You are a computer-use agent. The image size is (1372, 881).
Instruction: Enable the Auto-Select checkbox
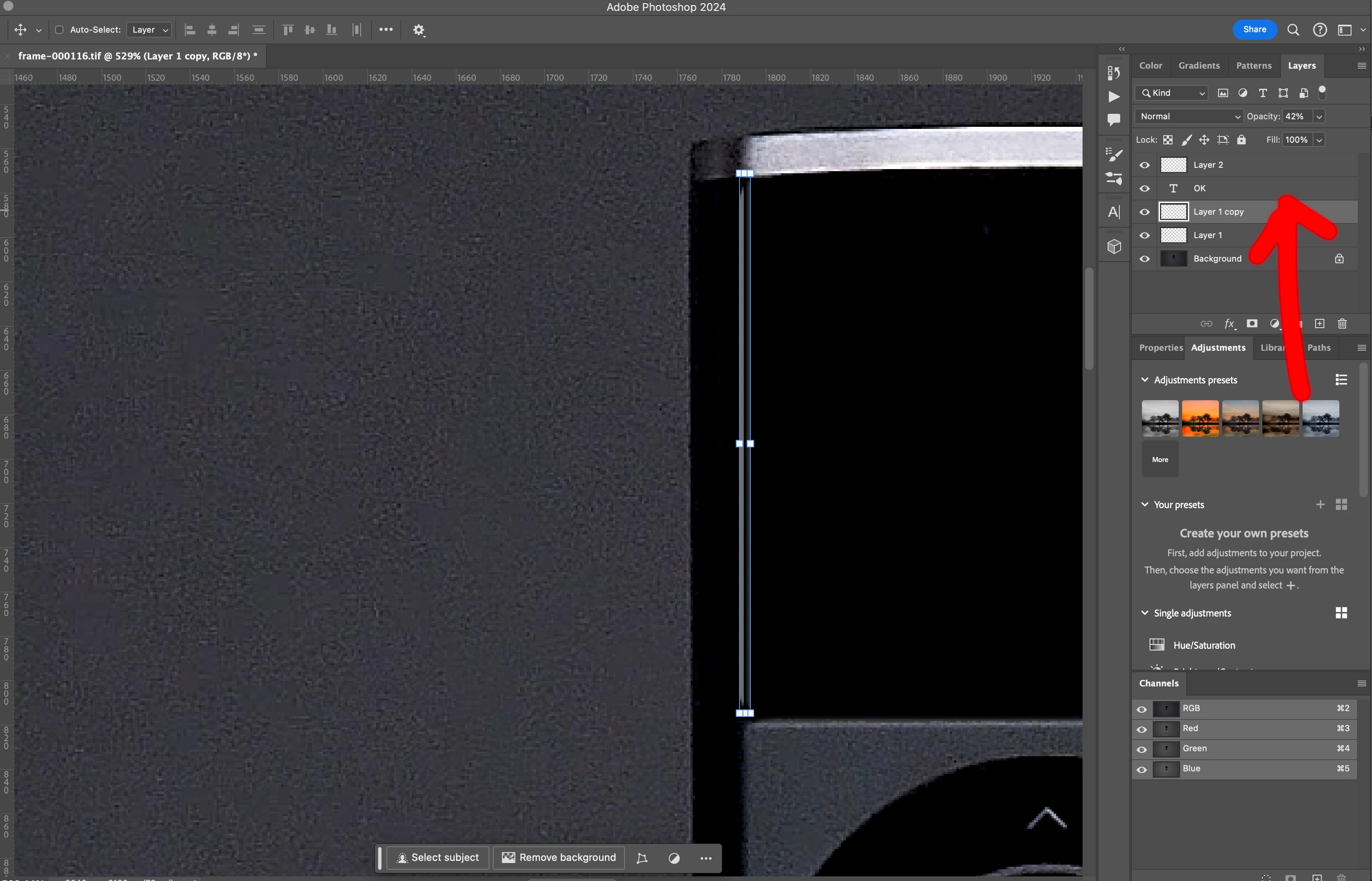pos(59,30)
